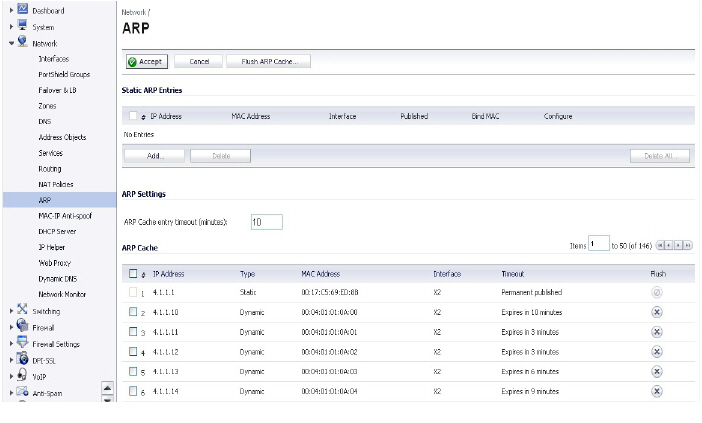Flush ARP entry 4.1.1.12

[656, 352]
